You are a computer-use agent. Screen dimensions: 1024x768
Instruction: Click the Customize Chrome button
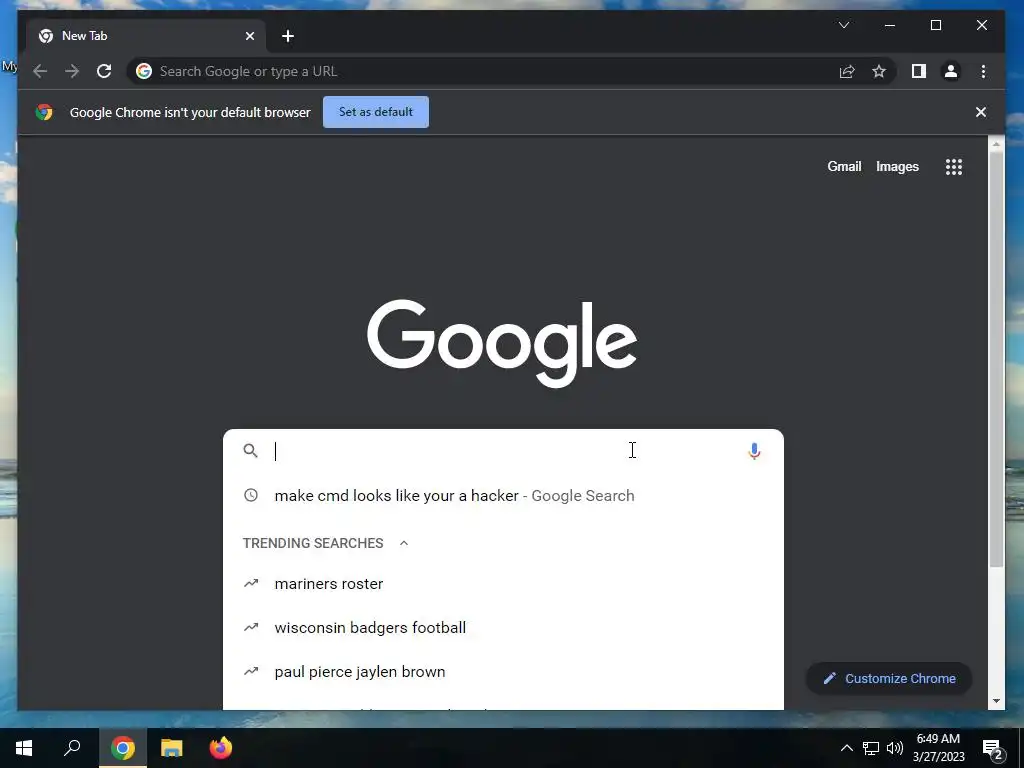tap(889, 679)
